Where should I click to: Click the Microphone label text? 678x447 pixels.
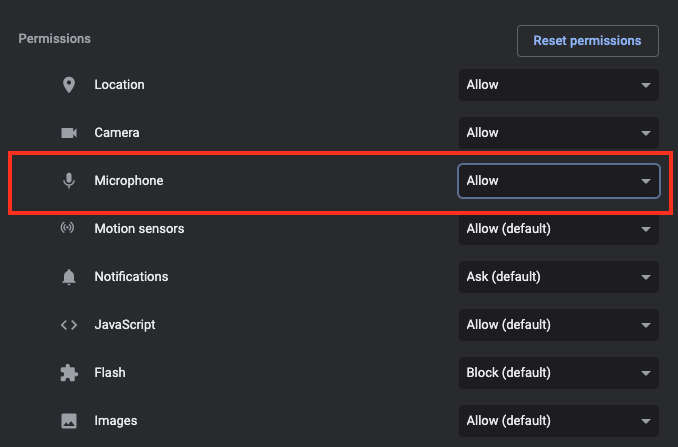point(129,181)
